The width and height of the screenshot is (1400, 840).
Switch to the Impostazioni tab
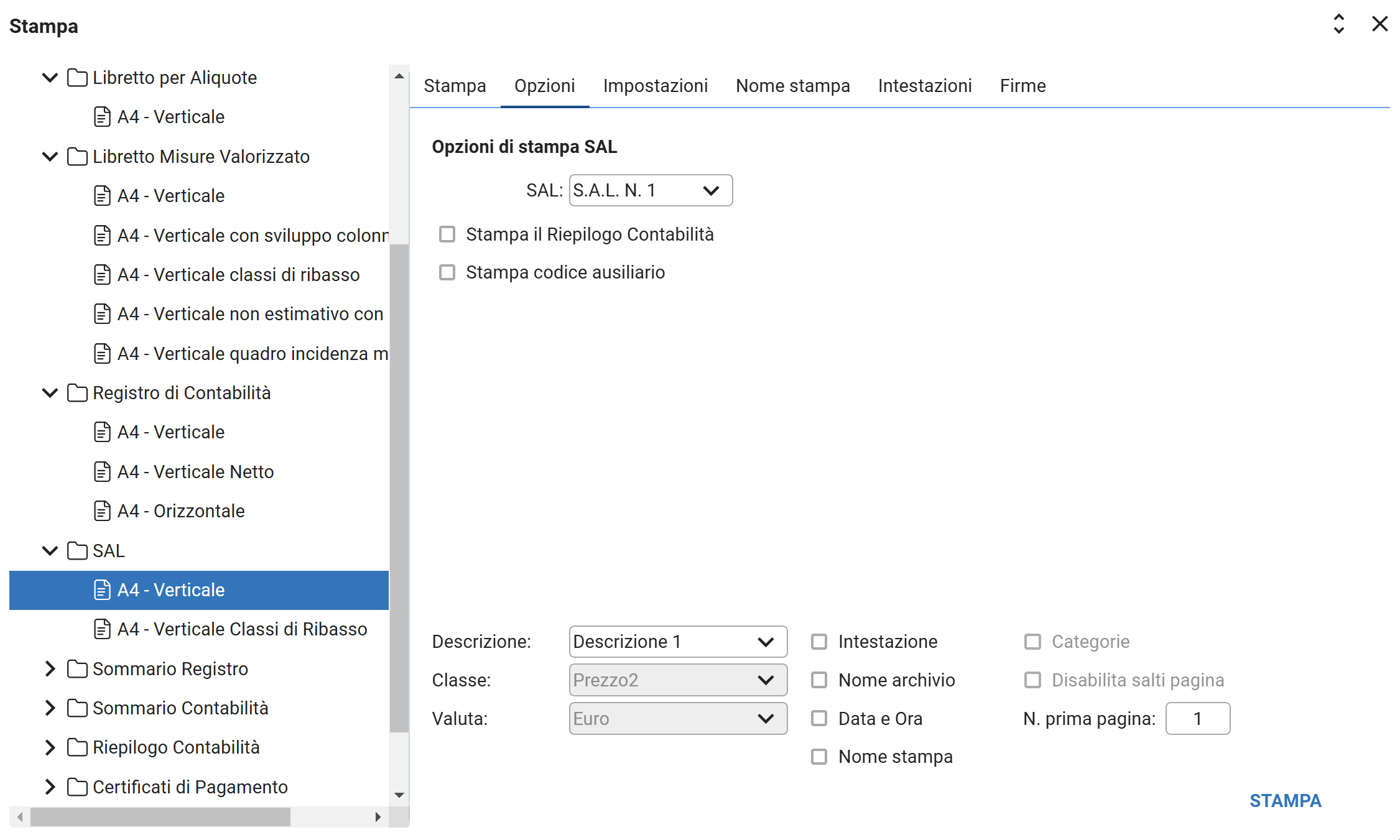pos(655,86)
